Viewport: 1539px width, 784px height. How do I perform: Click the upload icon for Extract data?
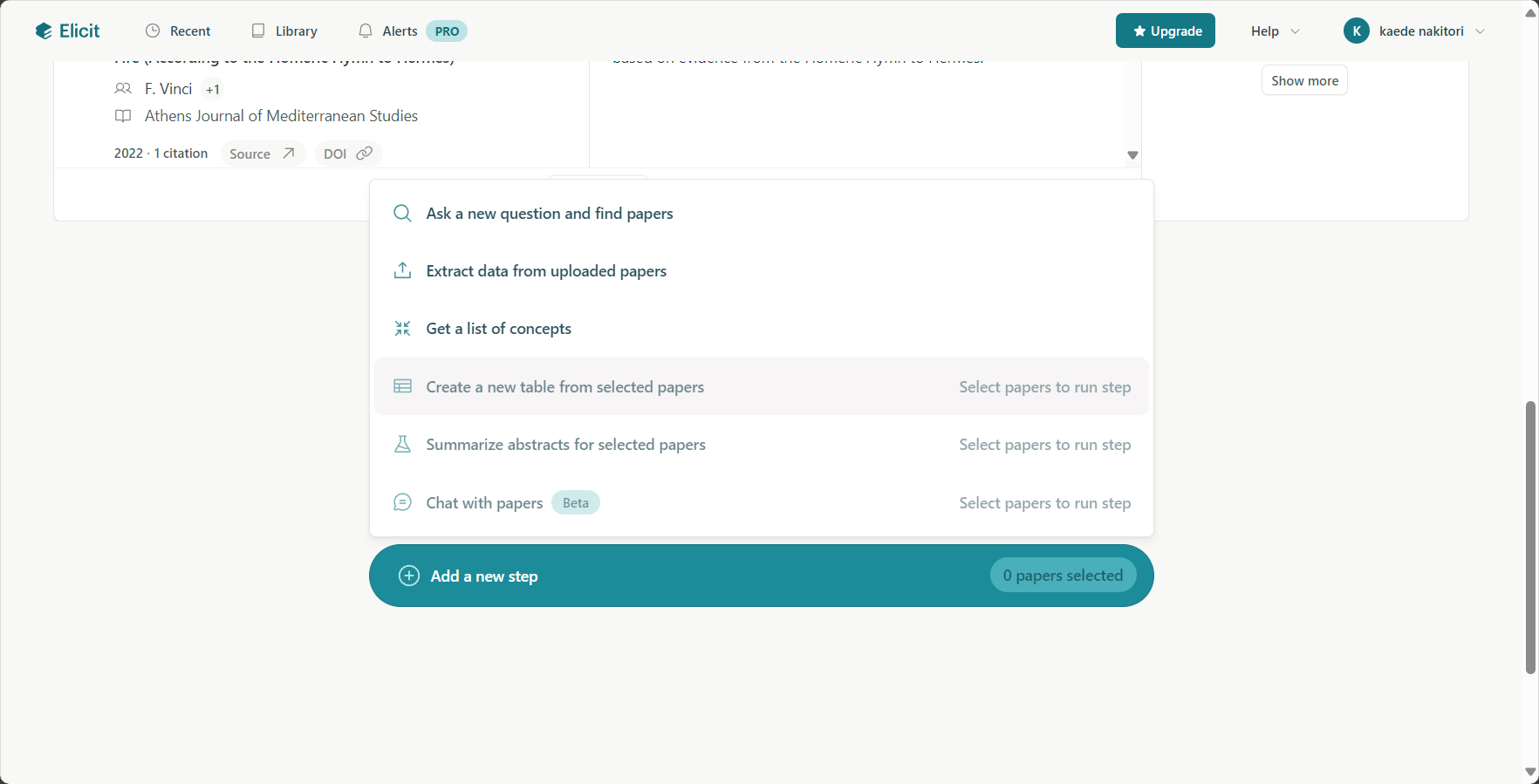(x=402, y=270)
